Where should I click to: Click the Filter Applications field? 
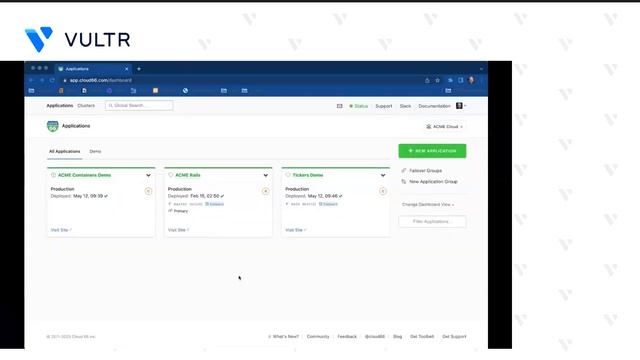[432, 222]
